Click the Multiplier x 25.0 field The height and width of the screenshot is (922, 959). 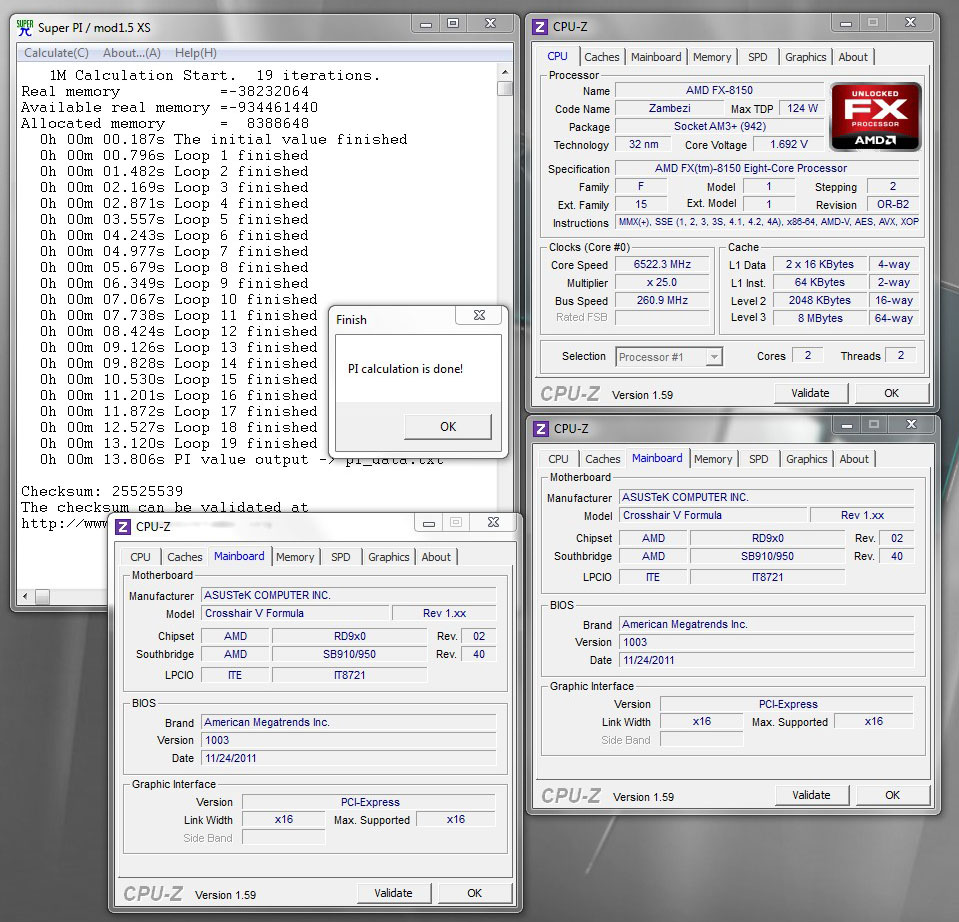pyautogui.click(x=662, y=282)
